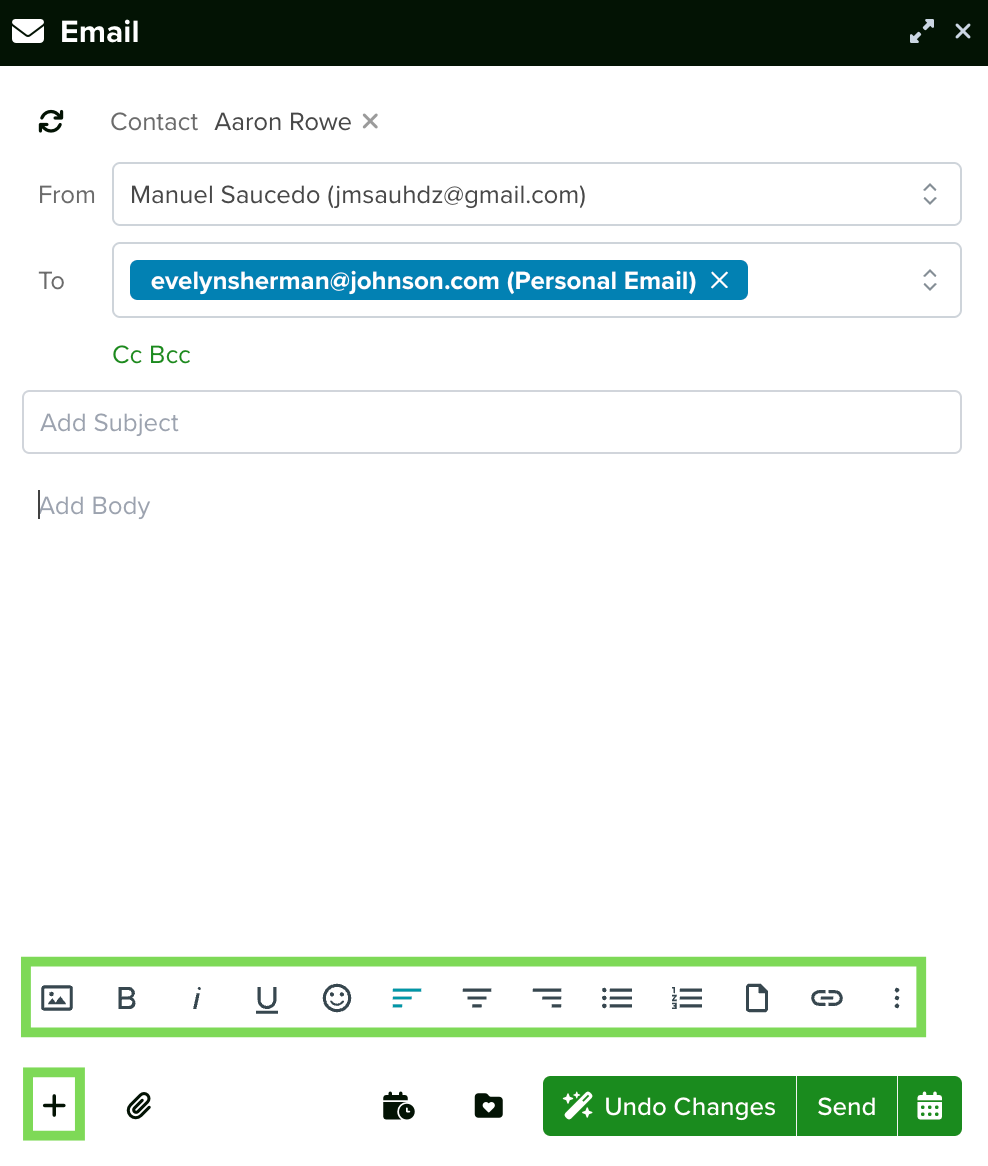Insert an image using the picture icon
Image resolution: width=988 pixels, height=1166 pixels.
tap(56, 997)
